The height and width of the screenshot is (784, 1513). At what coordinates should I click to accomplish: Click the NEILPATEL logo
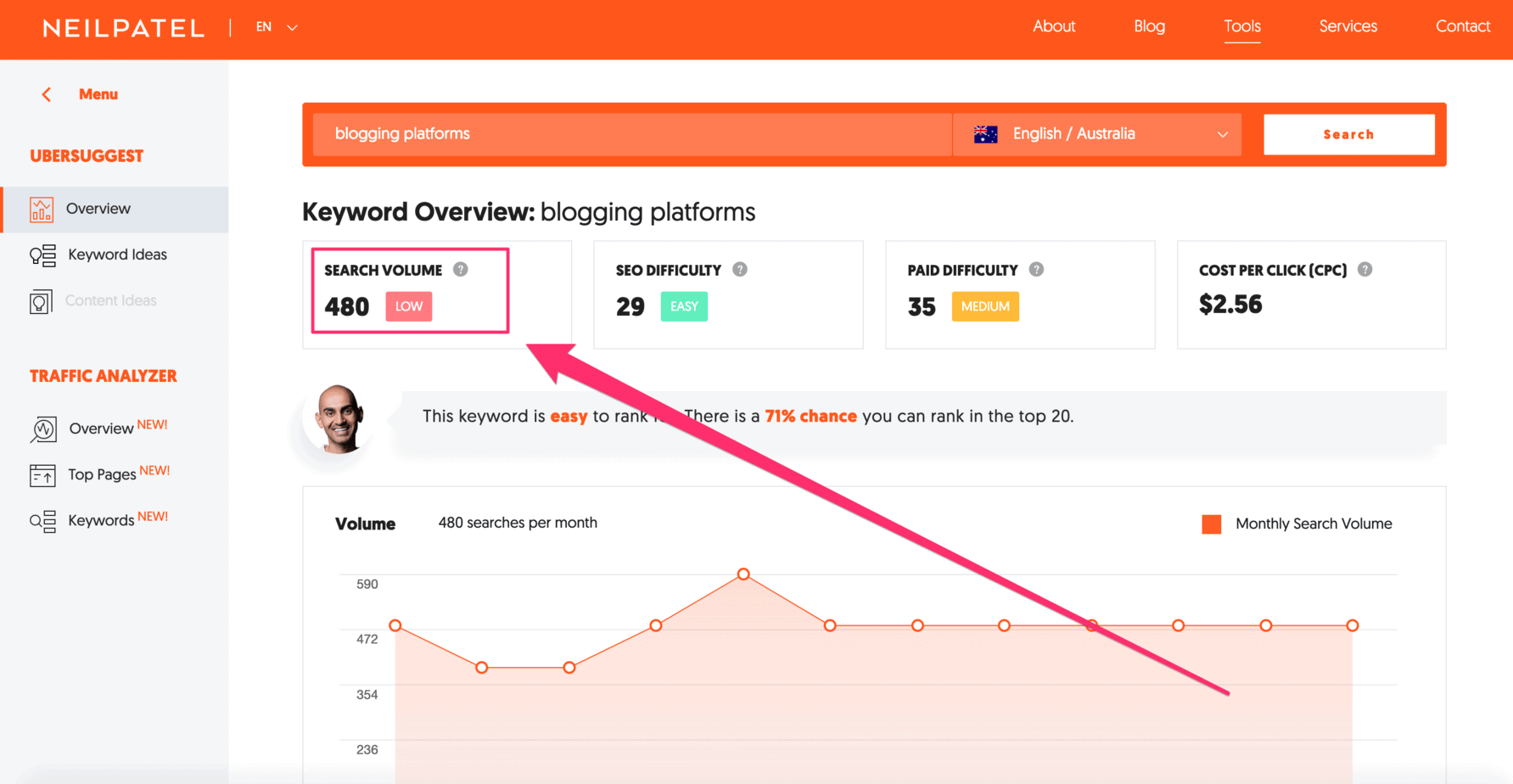(x=124, y=28)
